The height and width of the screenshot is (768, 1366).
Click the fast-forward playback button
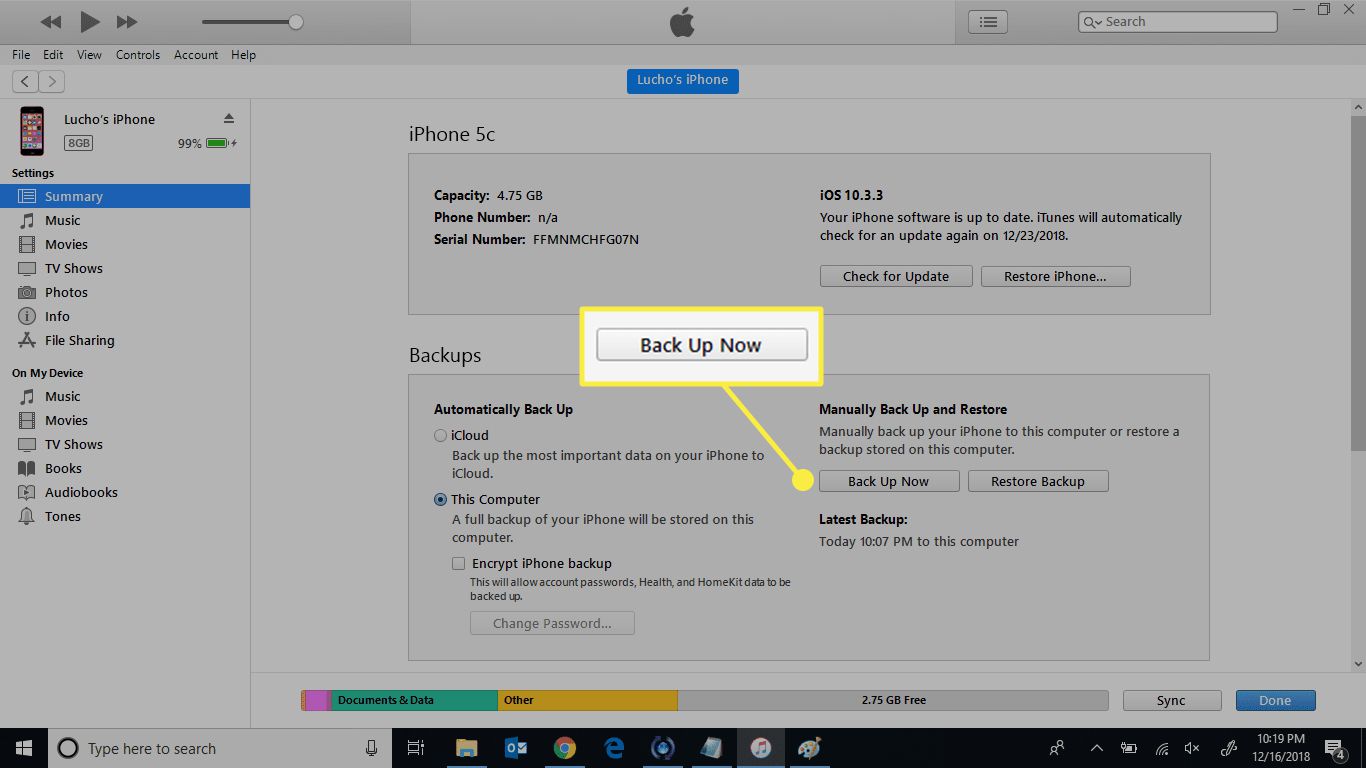point(127,22)
